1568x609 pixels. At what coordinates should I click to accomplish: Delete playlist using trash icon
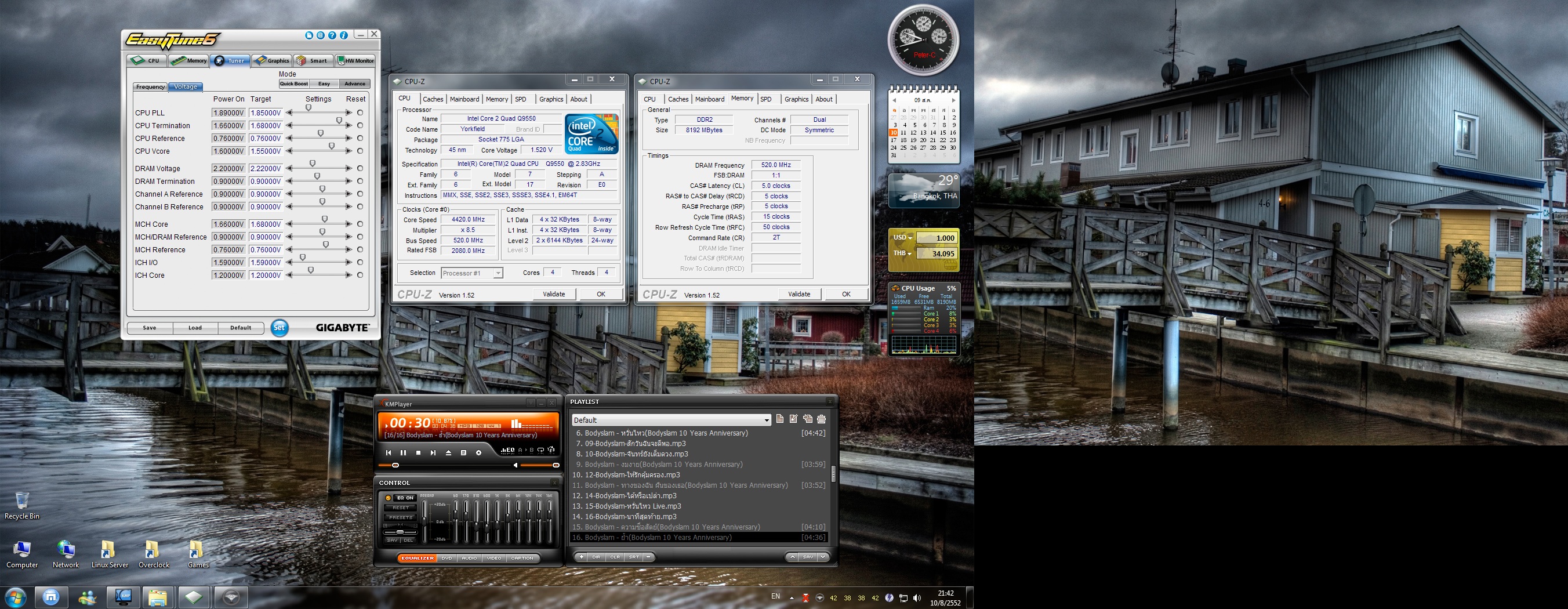pyautogui.click(x=821, y=419)
